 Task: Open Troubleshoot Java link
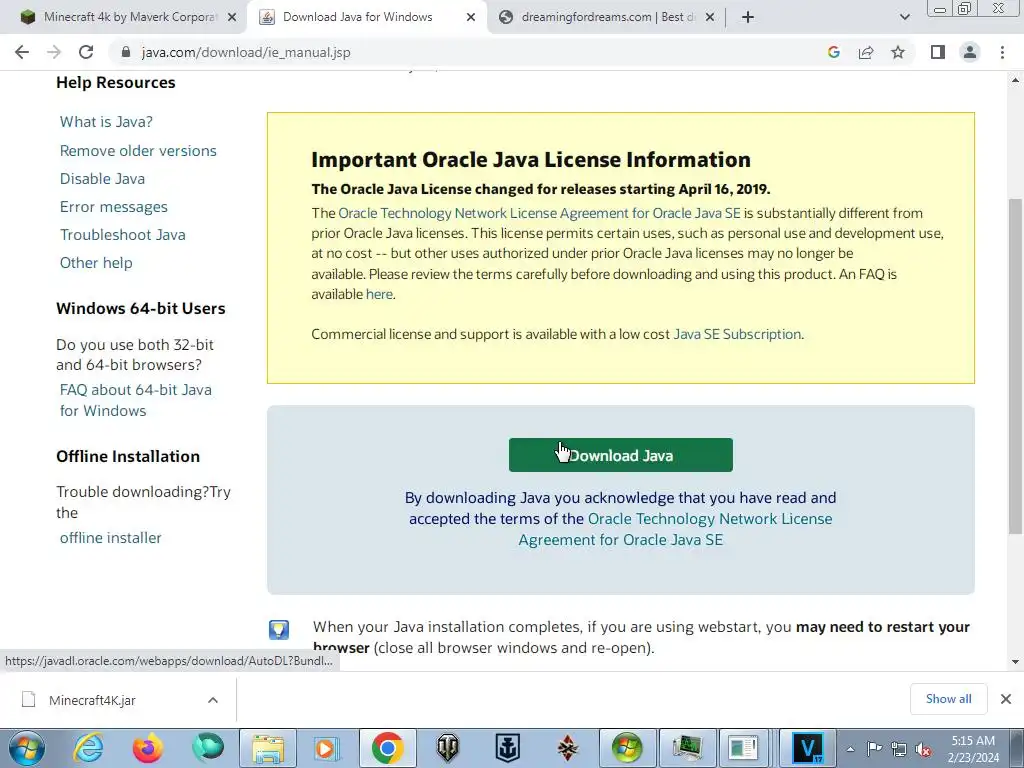coord(123,234)
